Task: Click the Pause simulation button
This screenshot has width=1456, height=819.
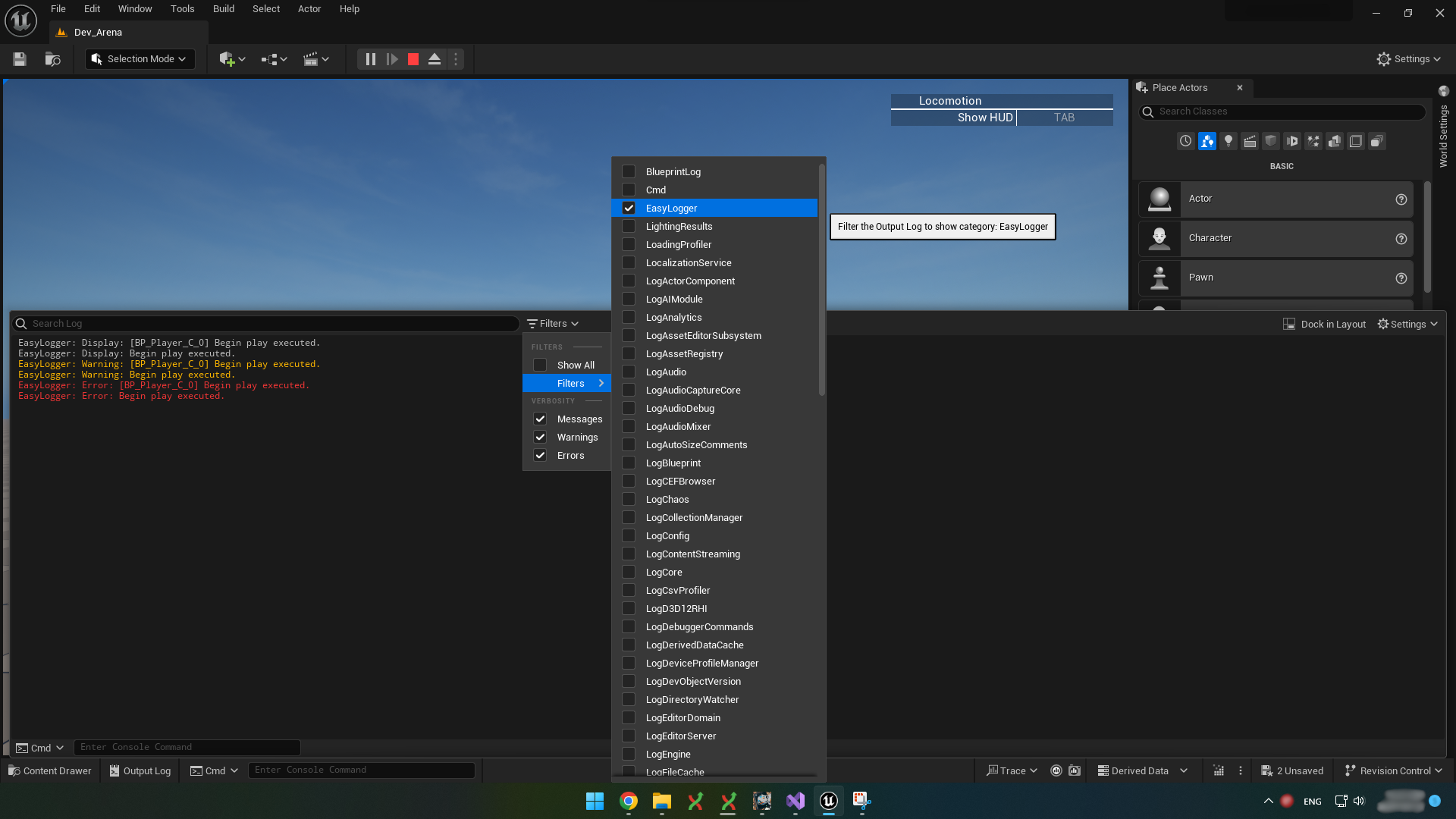Action: [x=370, y=59]
